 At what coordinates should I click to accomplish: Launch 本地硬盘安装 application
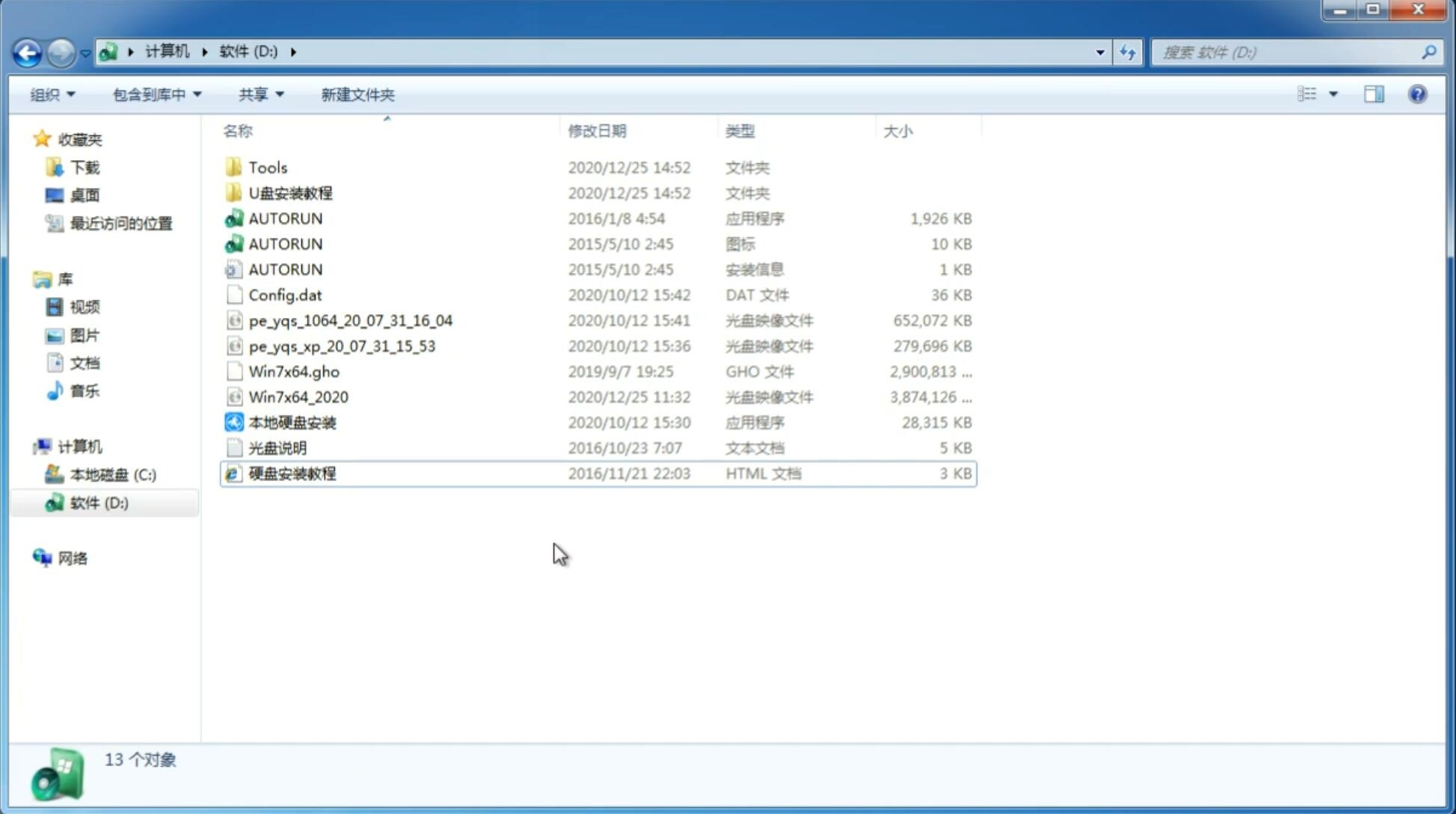(x=291, y=422)
